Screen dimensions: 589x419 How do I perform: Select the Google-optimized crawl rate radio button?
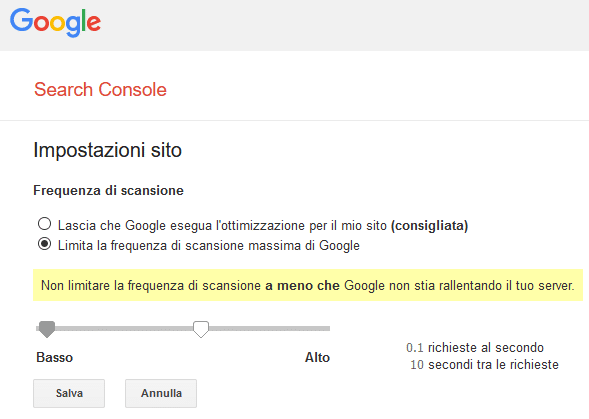coord(44,224)
